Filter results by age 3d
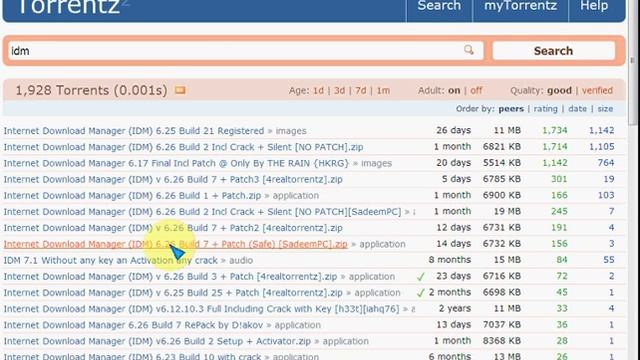 pos(339,91)
